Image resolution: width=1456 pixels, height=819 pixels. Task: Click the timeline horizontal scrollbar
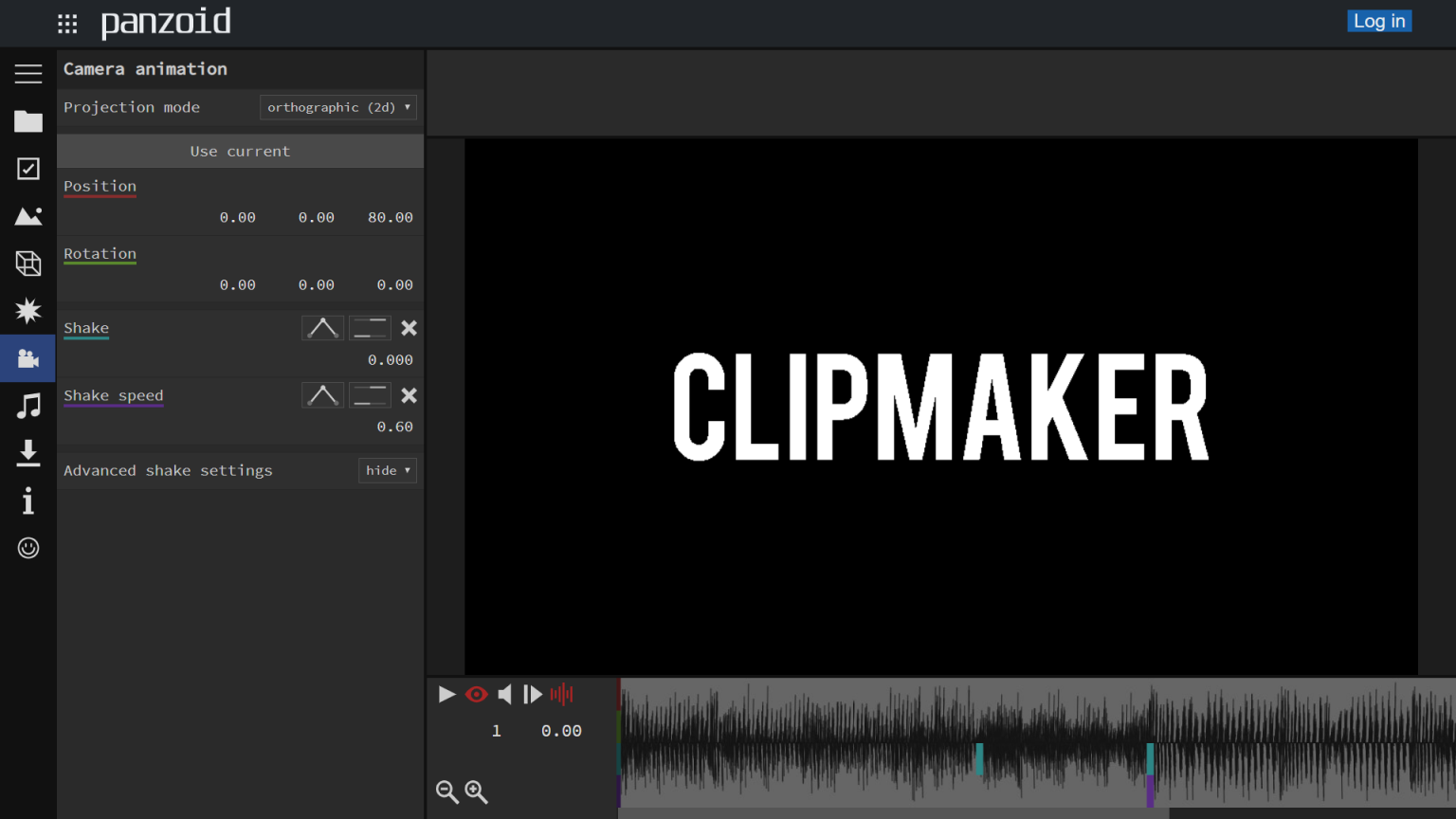point(893,813)
